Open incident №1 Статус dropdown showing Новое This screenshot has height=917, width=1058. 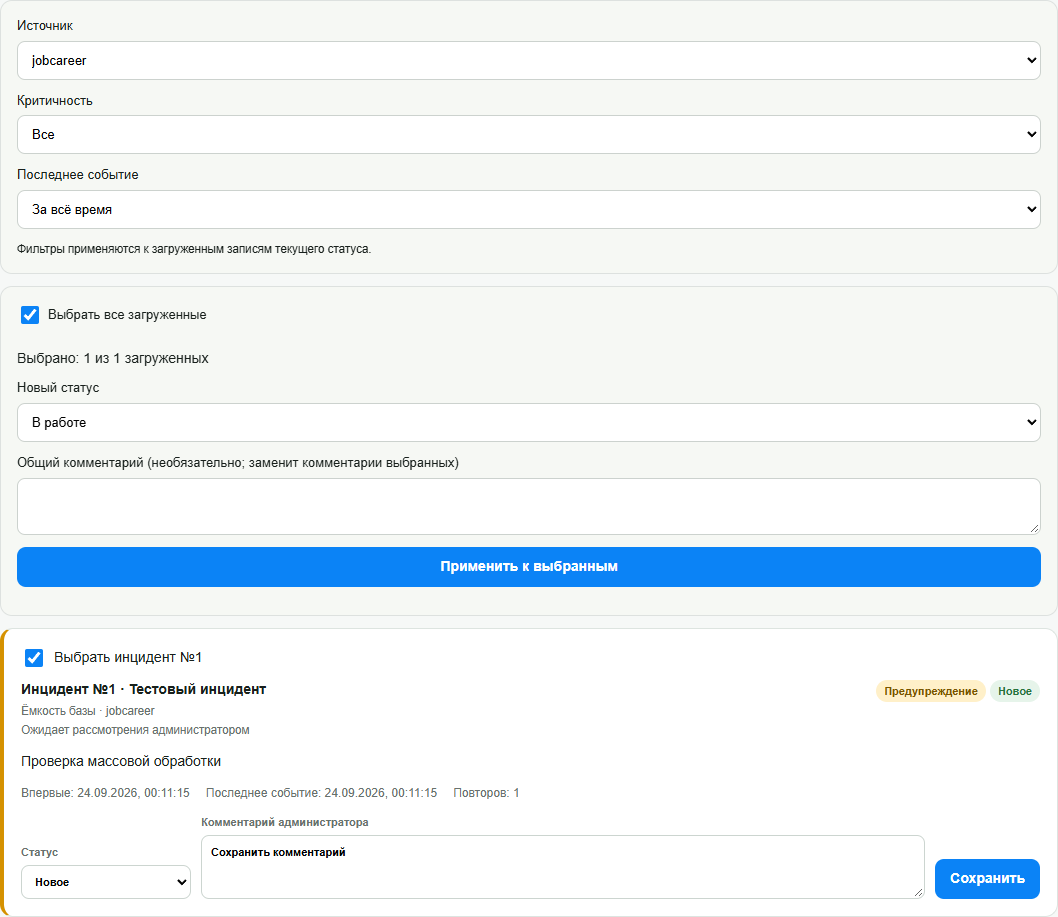[x=106, y=882]
